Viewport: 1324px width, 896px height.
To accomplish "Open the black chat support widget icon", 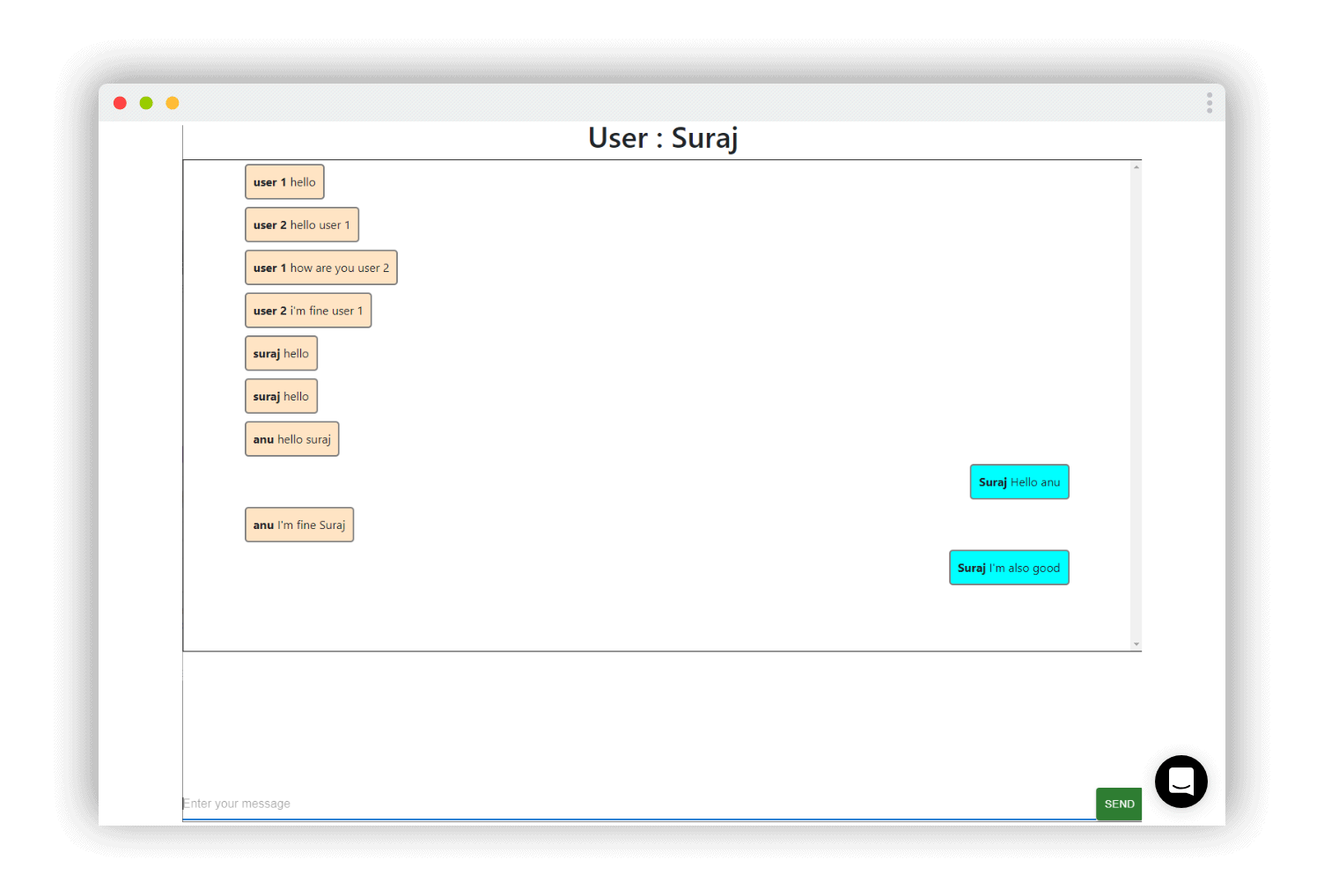I will point(1181,781).
